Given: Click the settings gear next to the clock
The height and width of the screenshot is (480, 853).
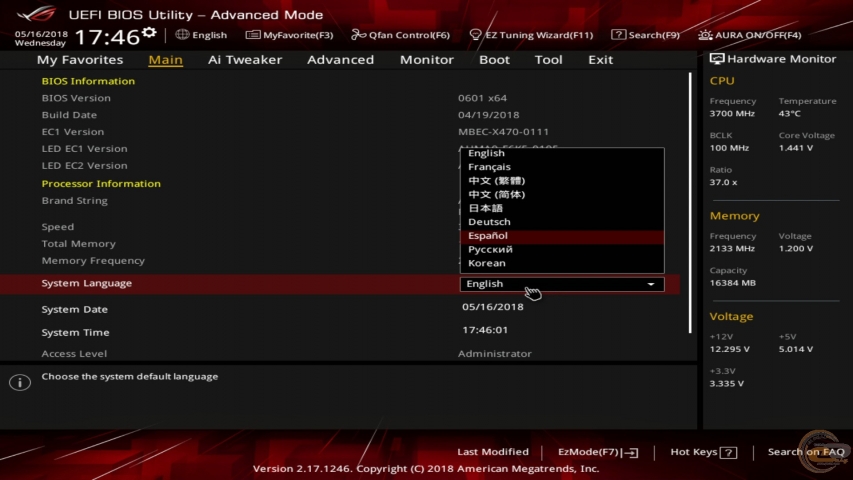Looking at the screenshot, I should [149, 33].
